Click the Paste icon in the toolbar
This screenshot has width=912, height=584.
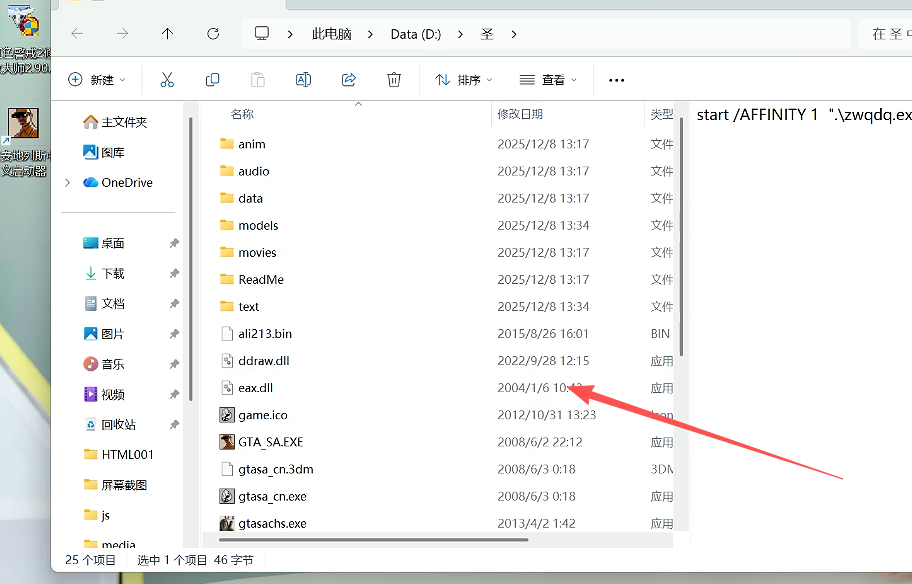[x=257, y=80]
